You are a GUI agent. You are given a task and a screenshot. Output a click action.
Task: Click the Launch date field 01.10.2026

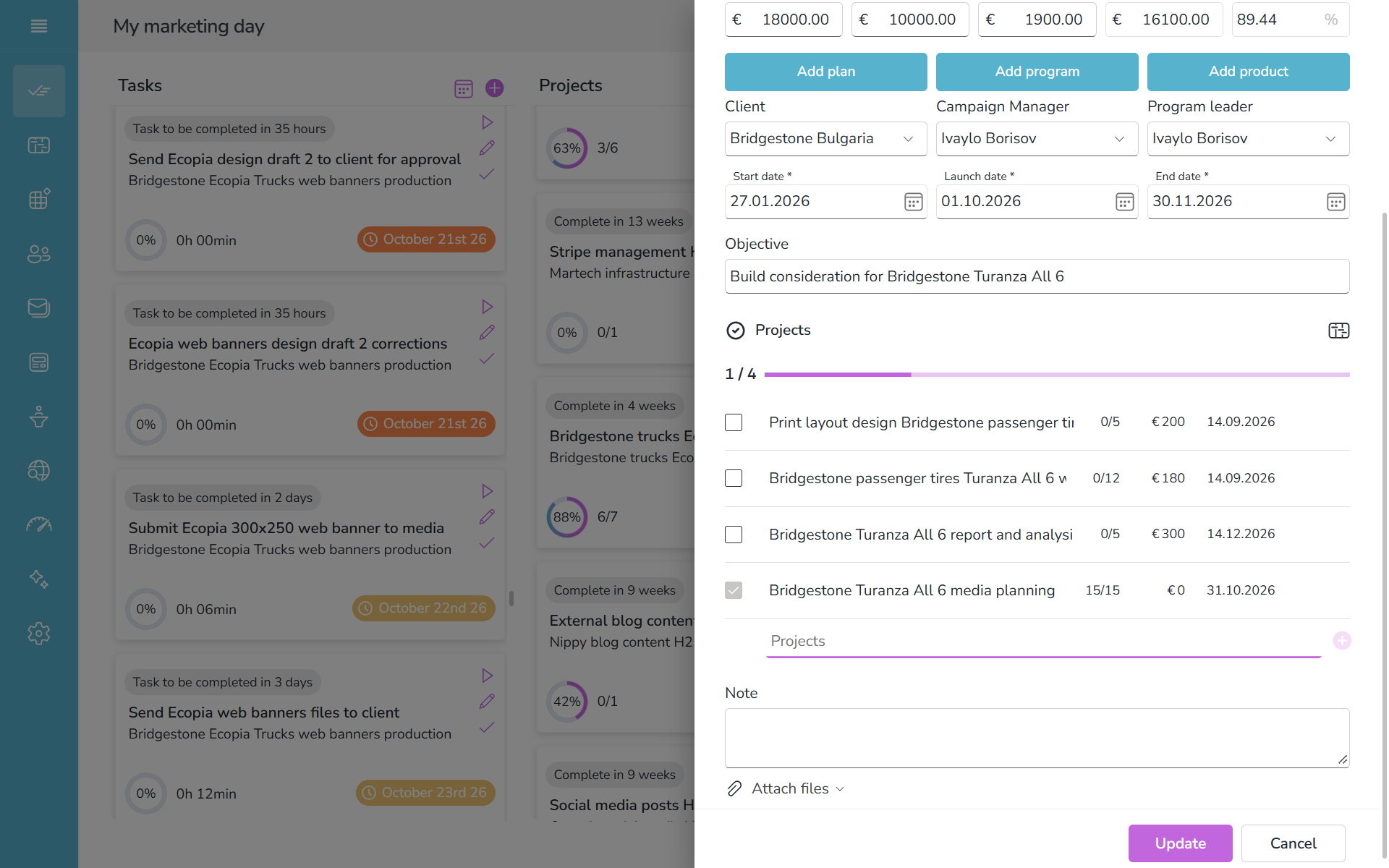click(x=1037, y=202)
